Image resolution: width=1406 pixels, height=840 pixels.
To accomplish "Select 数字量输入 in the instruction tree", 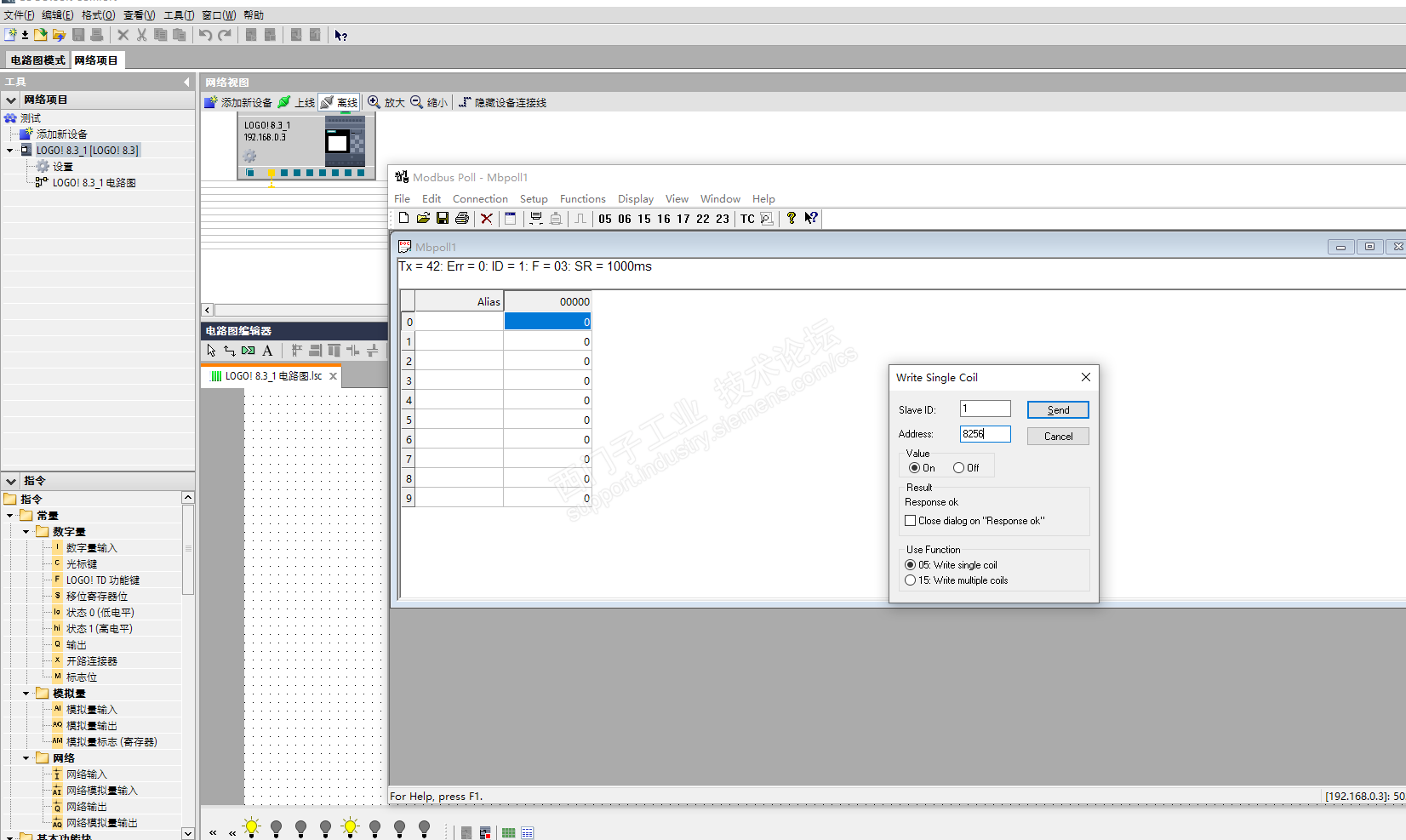I will coord(92,548).
